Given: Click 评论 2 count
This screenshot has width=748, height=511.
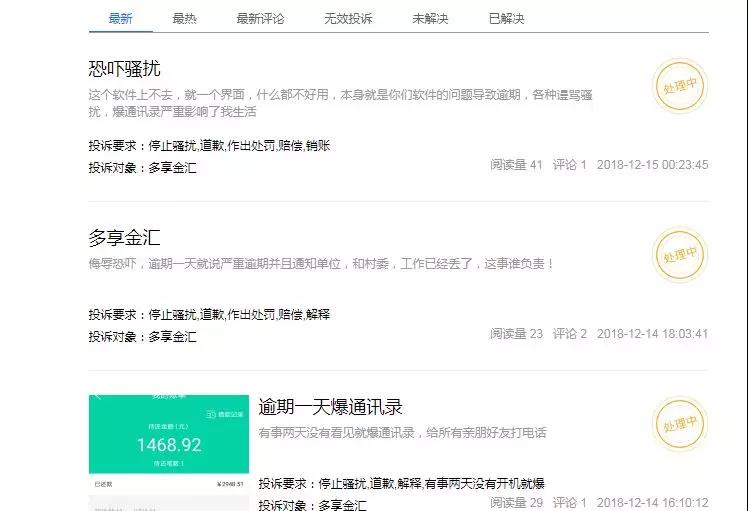Looking at the screenshot, I should click(570, 334).
